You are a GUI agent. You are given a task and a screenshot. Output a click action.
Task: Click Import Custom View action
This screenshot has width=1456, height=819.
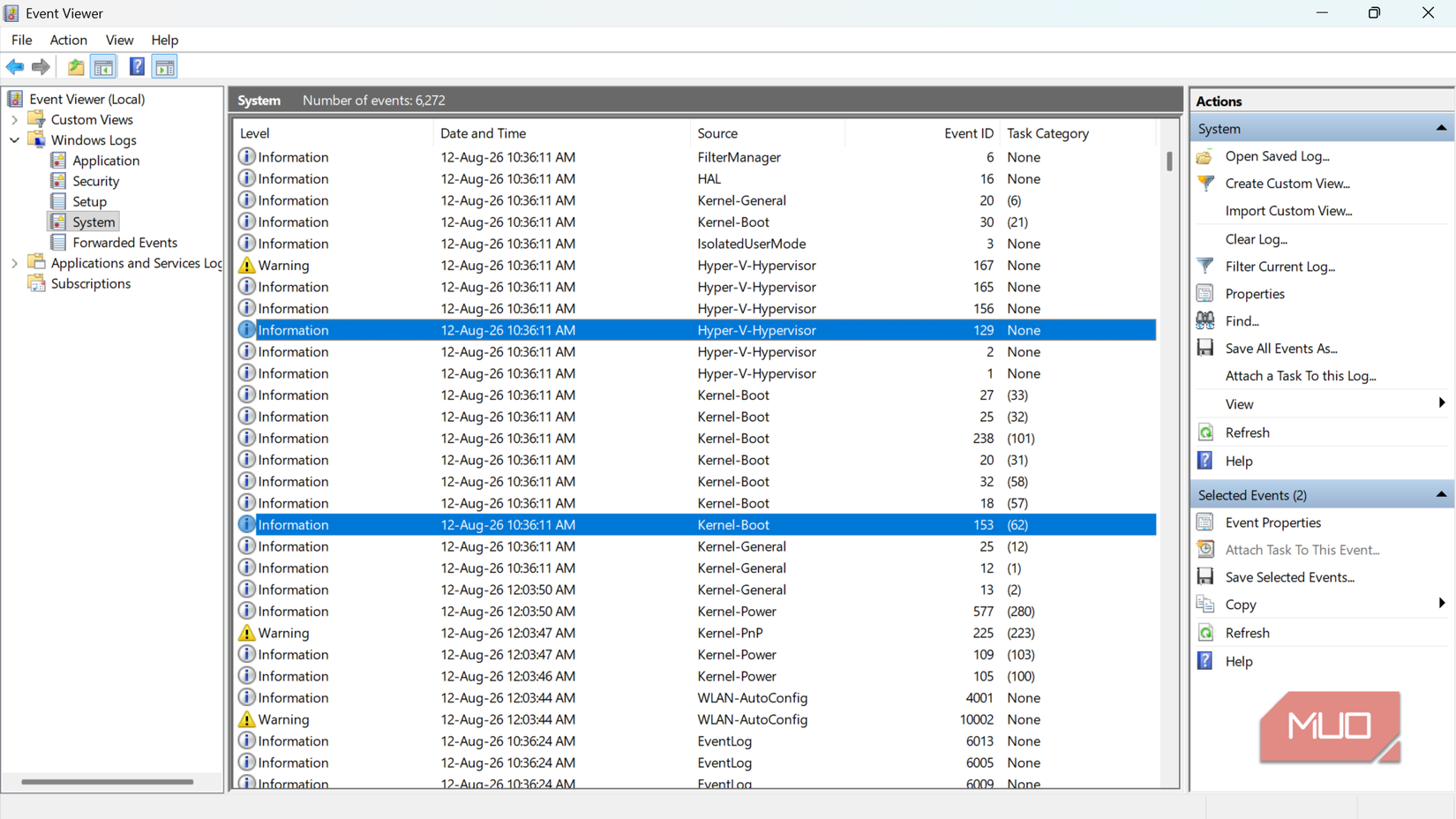(1288, 211)
